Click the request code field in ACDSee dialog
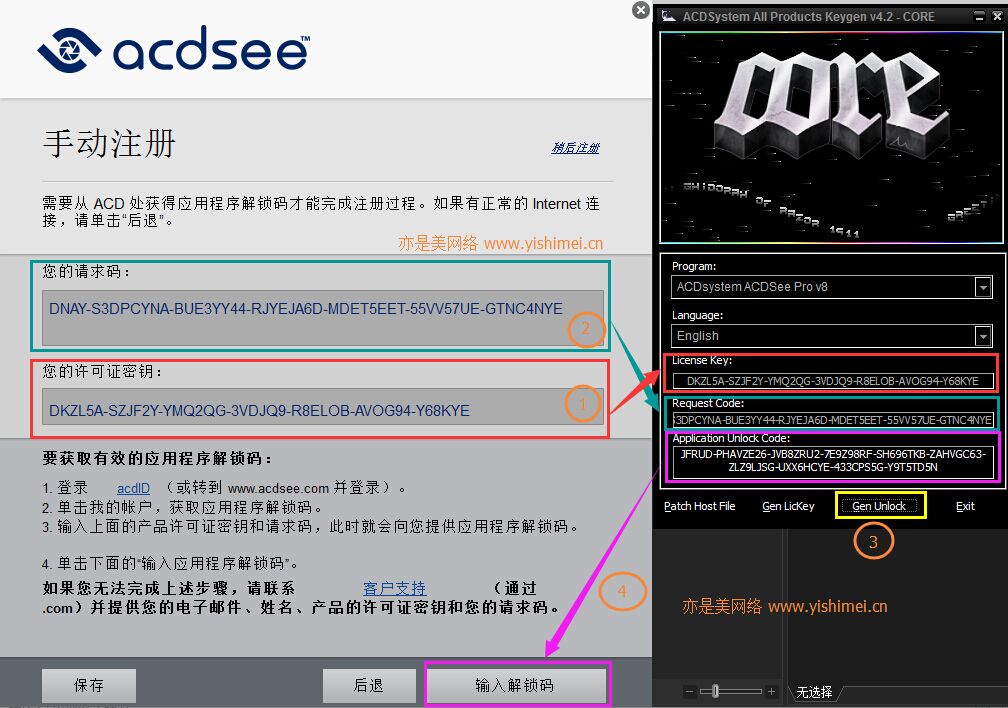This screenshot has width=1008, height=708. tap(323, 318)
